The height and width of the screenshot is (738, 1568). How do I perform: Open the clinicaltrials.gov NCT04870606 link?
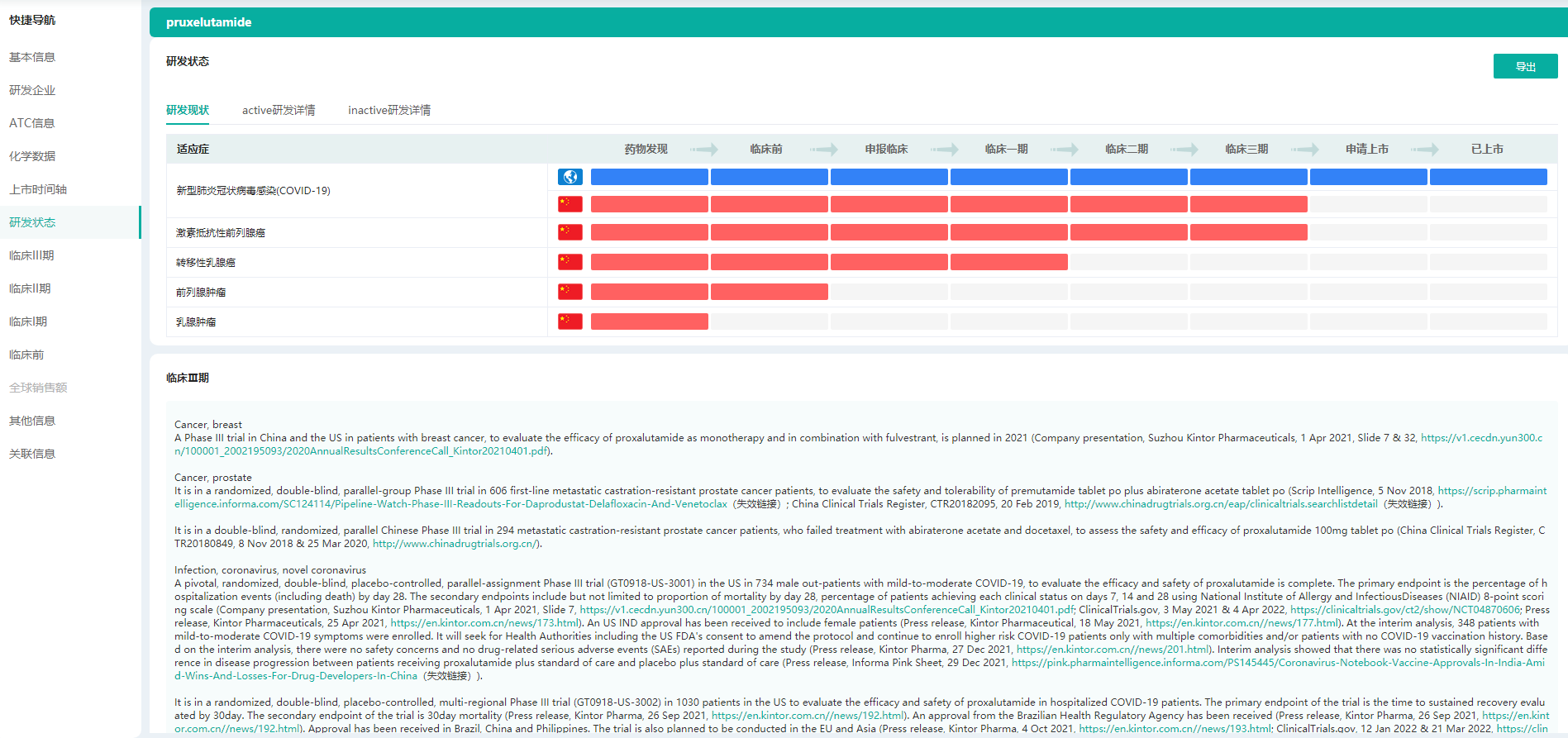tap(1405, 610)
